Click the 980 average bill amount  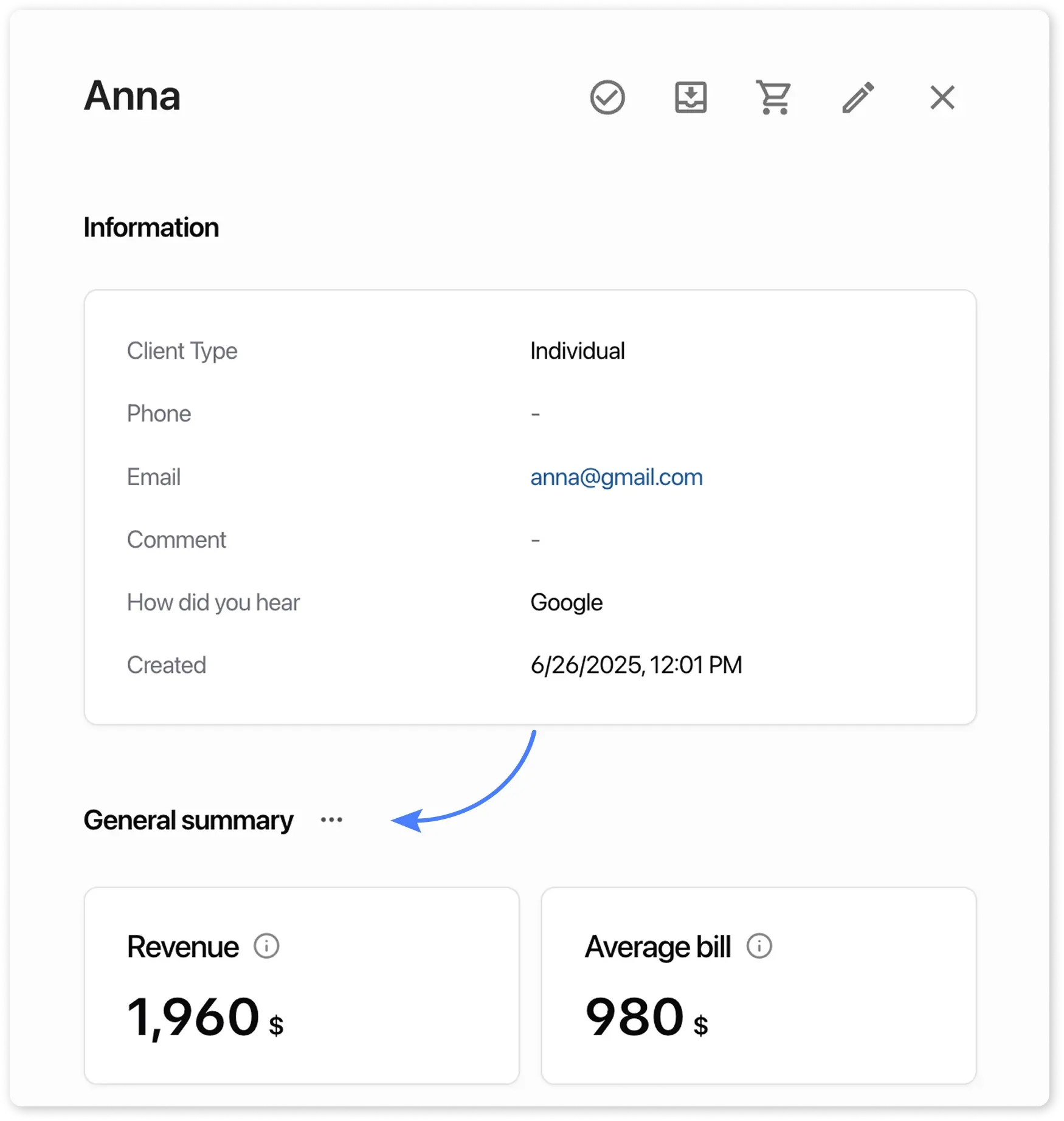(634, 1016)
